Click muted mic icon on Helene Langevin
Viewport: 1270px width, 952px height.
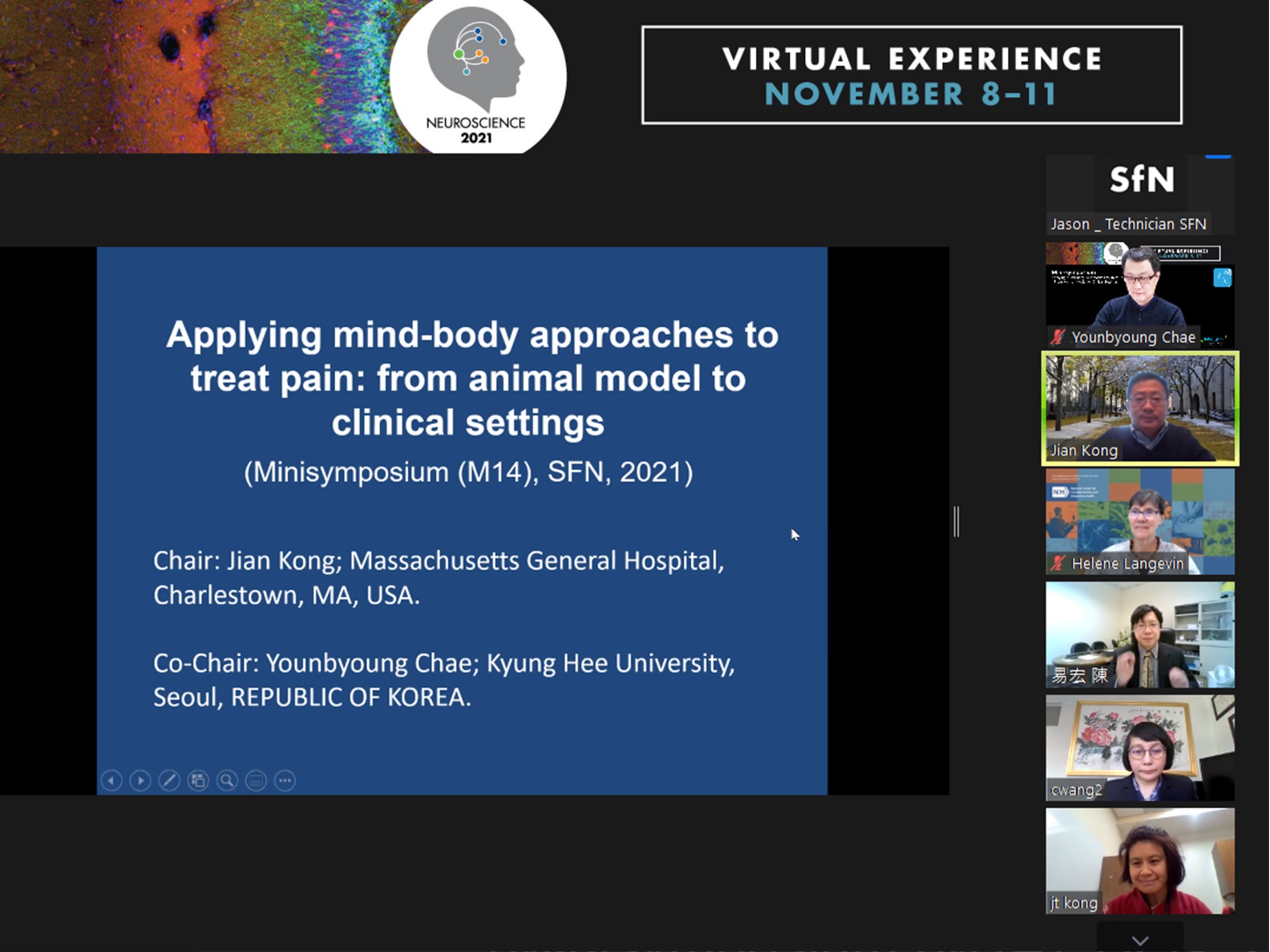click(x=1058, y=563)
